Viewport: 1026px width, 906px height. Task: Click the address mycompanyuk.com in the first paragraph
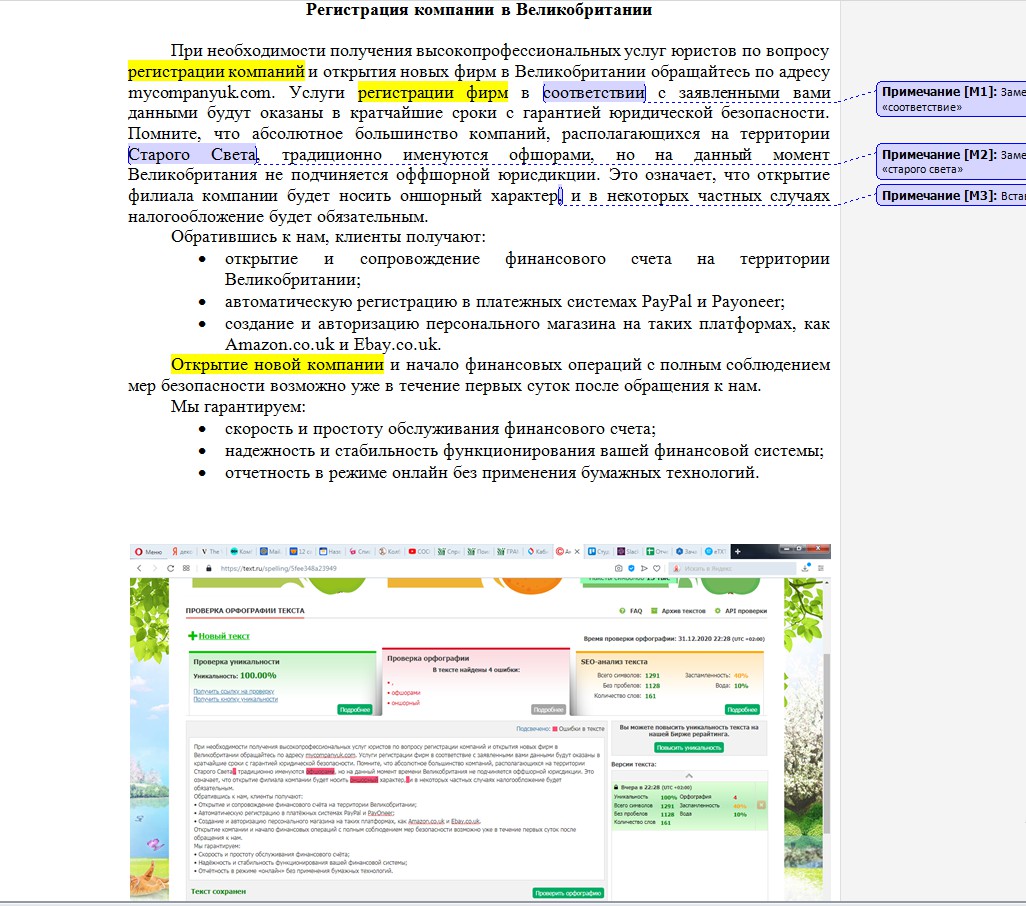(201, 93)
